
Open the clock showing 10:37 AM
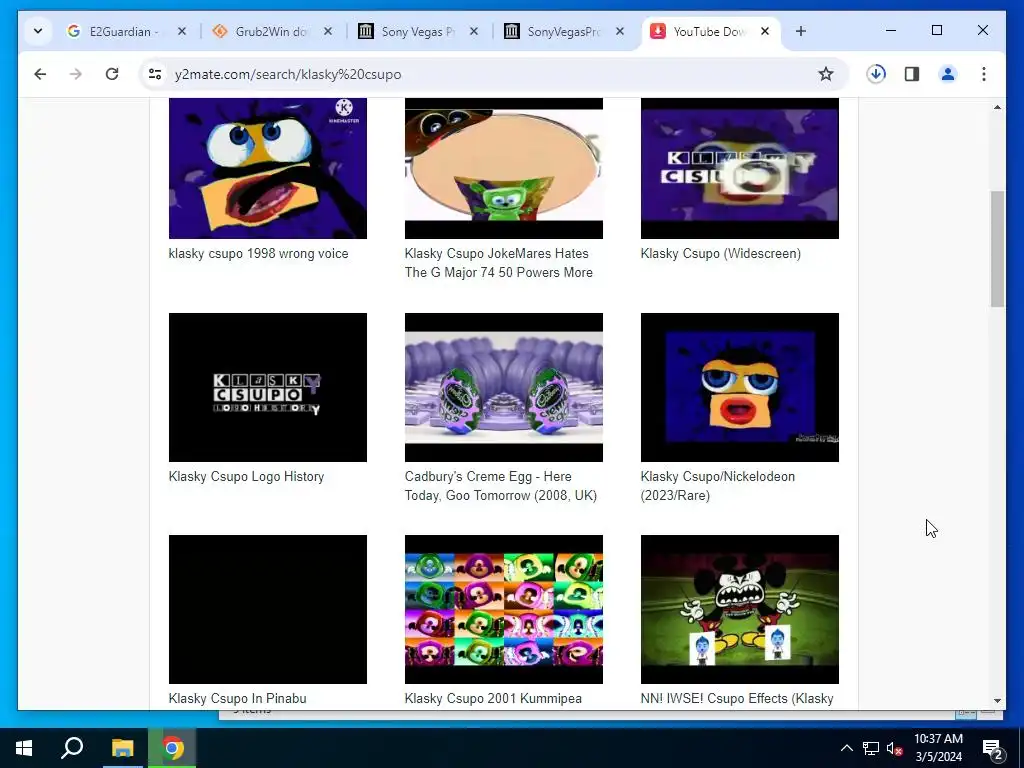point(938,748)
